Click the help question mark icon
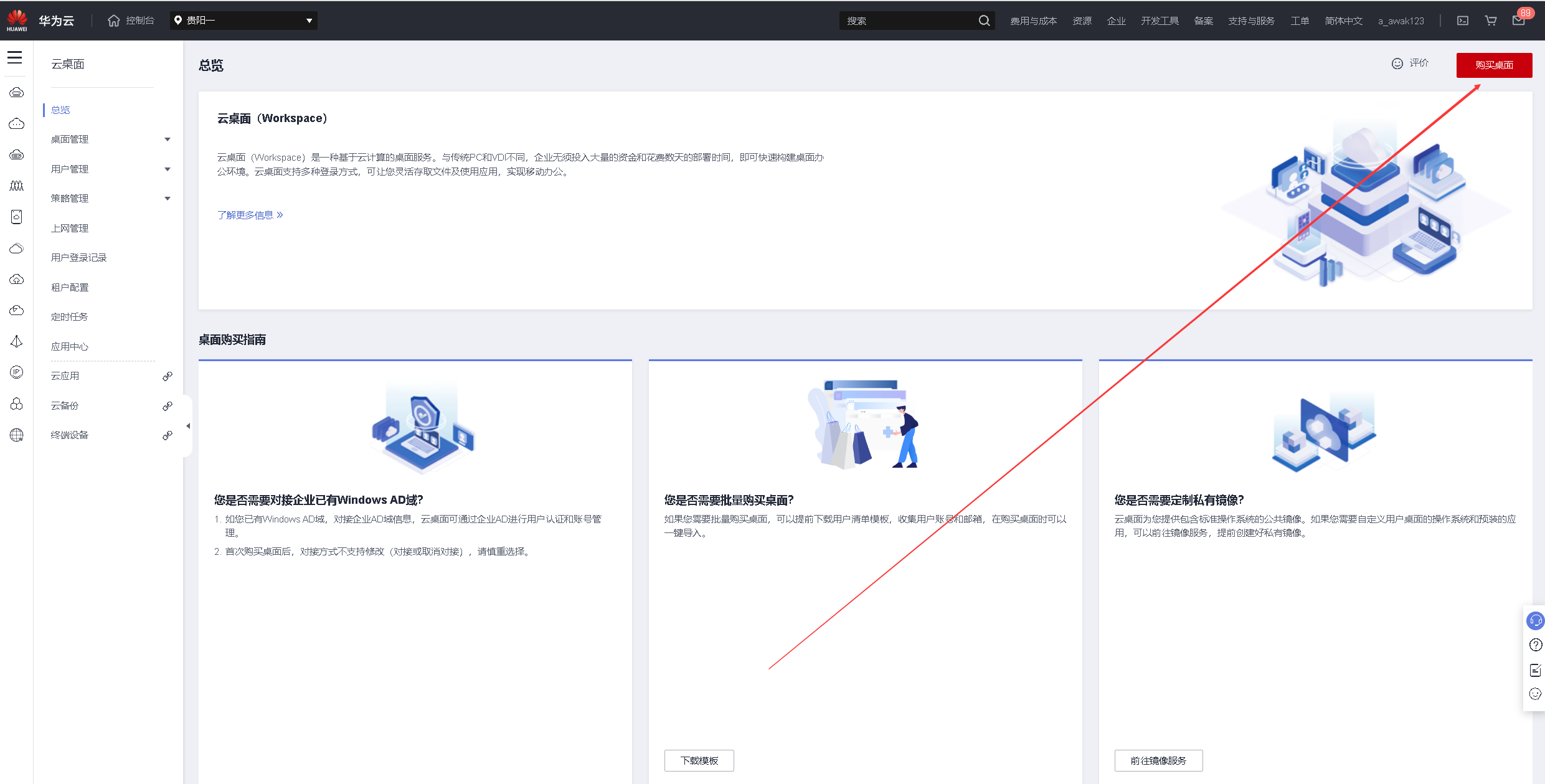This screenshot has width=1545, height=784. [x=1535, y=645]
